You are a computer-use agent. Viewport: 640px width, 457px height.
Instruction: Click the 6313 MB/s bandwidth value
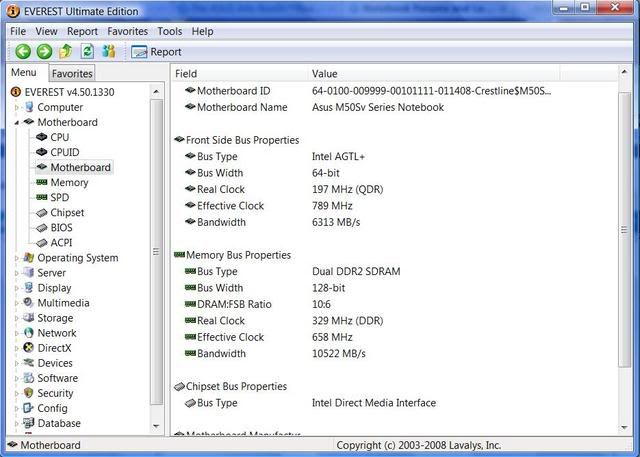(x=336, y=222)
